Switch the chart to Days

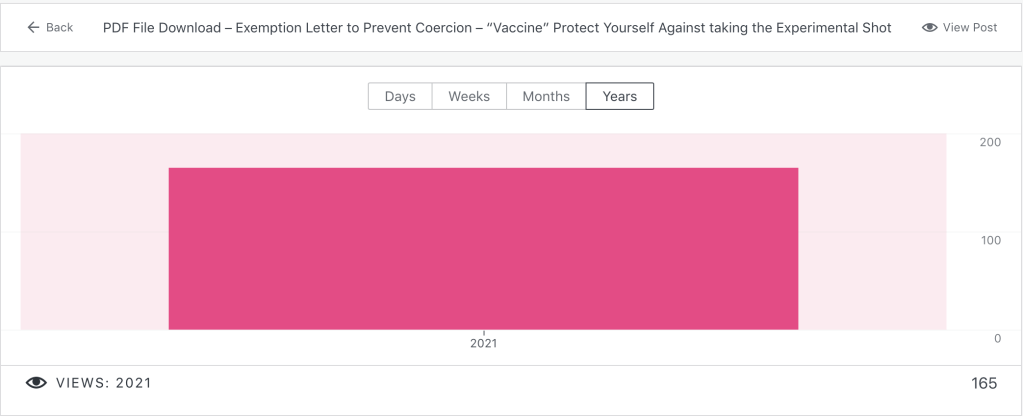click(400, 96)
